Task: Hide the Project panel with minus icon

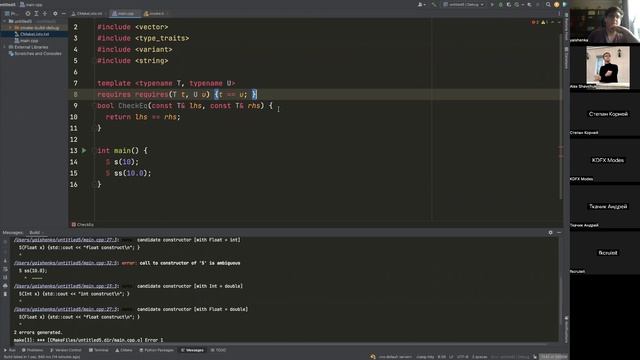Action: [x=64, y=13]
